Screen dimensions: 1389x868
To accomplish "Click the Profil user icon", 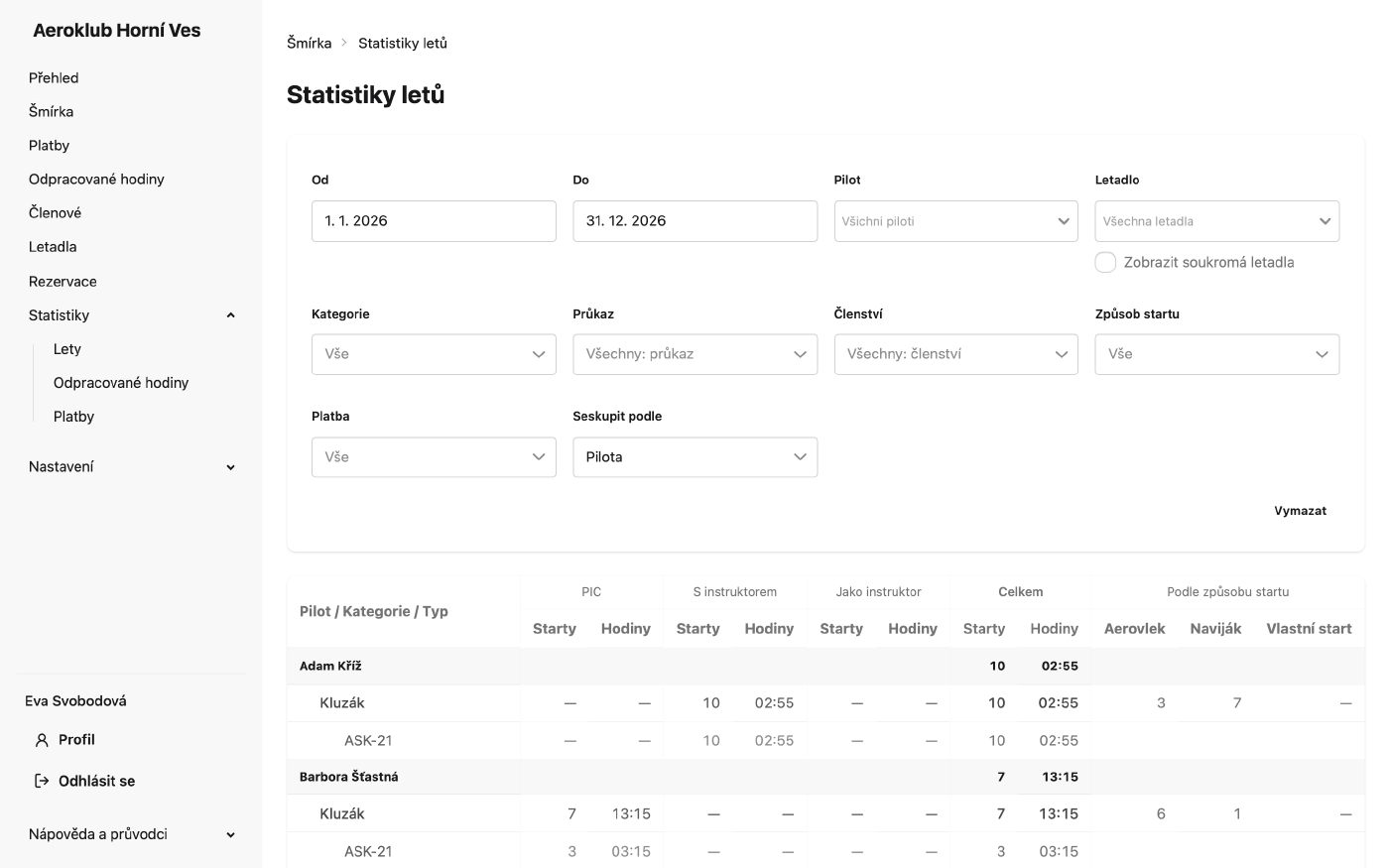I will [x=42, y=740].
